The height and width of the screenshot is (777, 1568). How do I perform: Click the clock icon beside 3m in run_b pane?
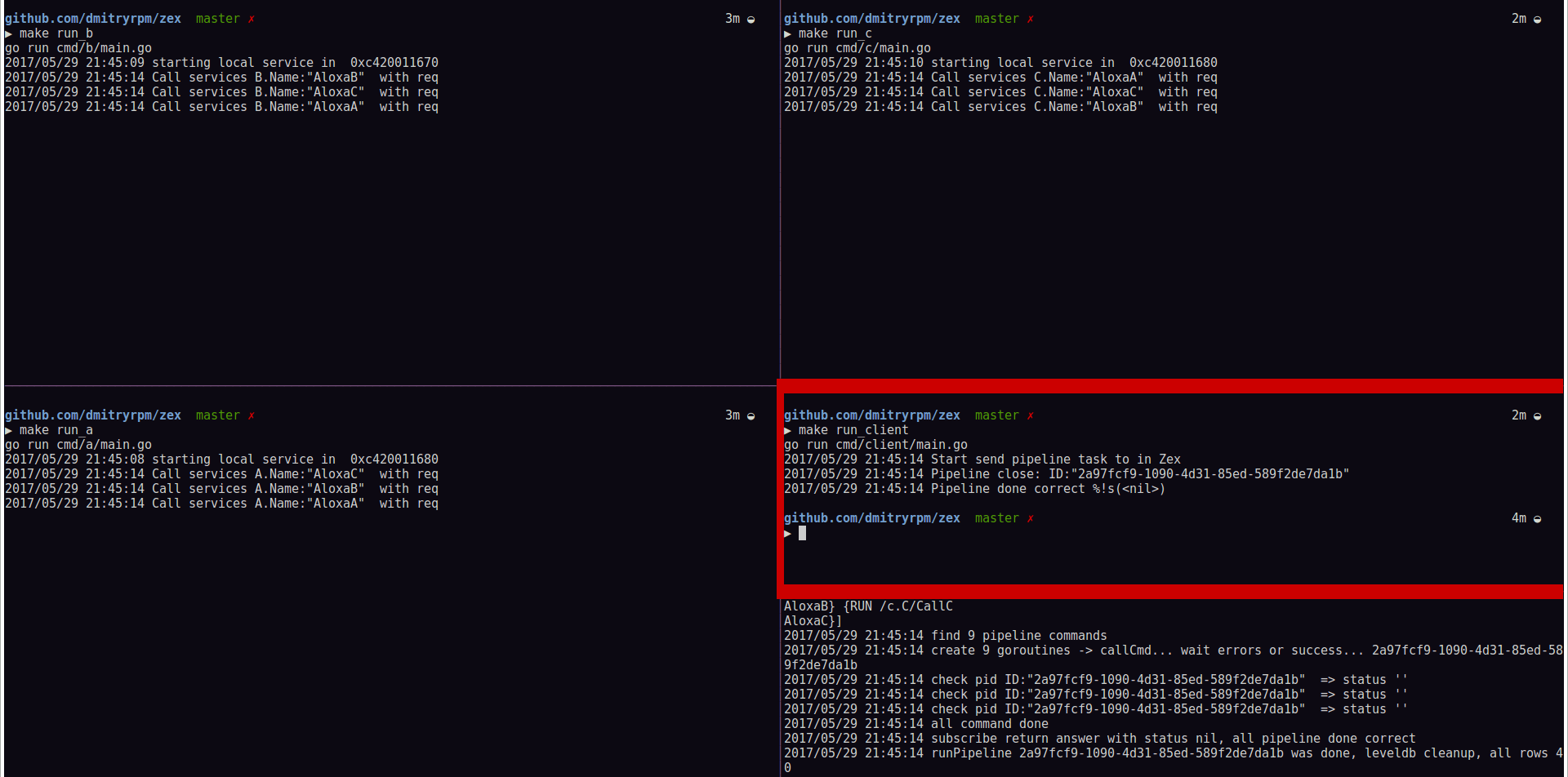(x=751, y=20)
